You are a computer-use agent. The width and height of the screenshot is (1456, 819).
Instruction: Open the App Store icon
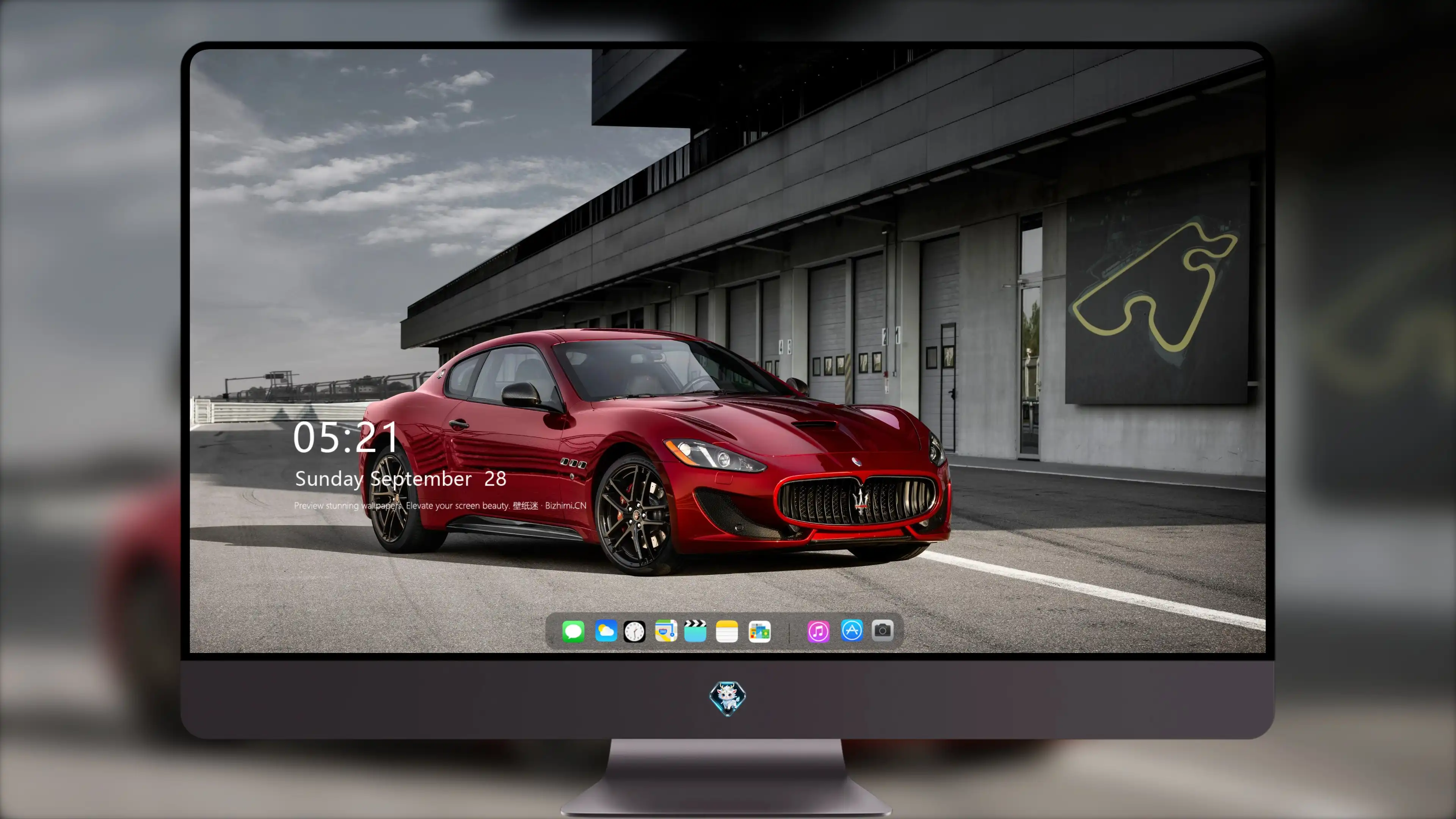(x=852, y=630)
